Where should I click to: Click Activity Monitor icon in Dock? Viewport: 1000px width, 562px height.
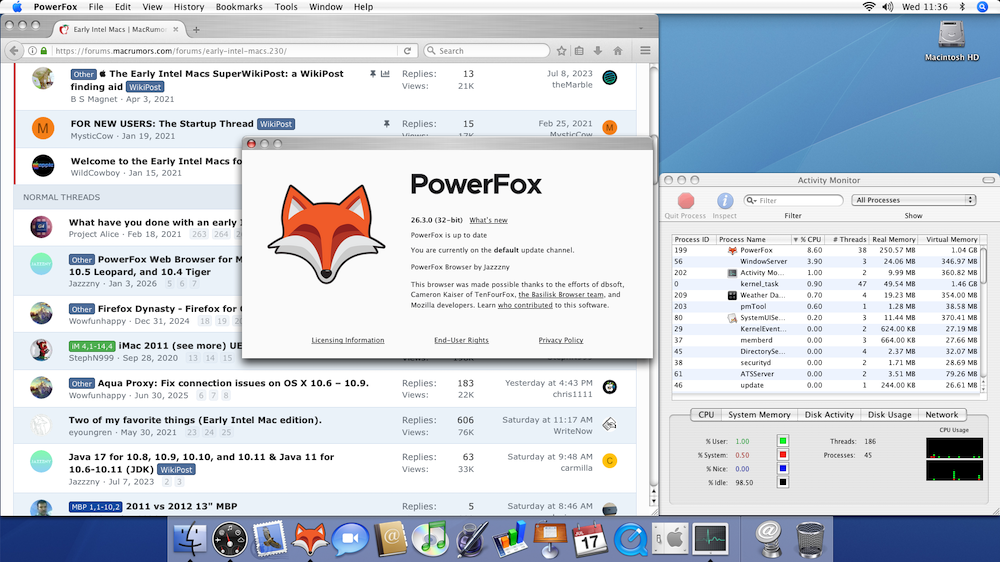(710, 540)
